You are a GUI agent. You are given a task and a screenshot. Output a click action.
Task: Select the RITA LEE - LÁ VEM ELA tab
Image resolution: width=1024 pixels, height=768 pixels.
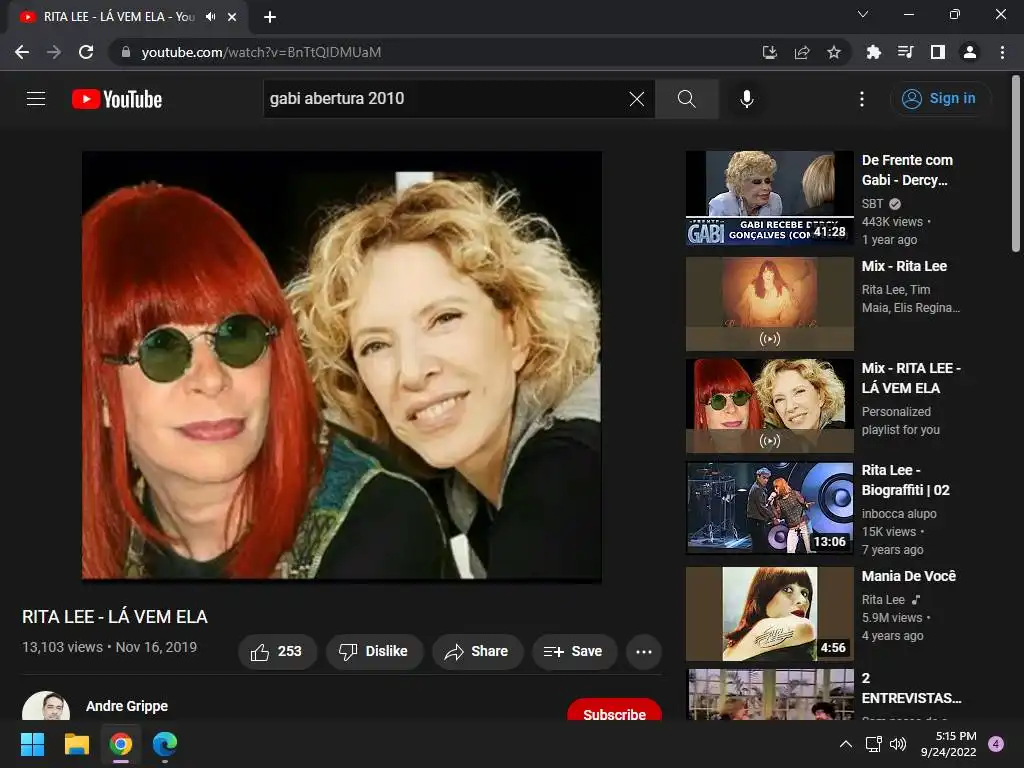click(127, 17)
